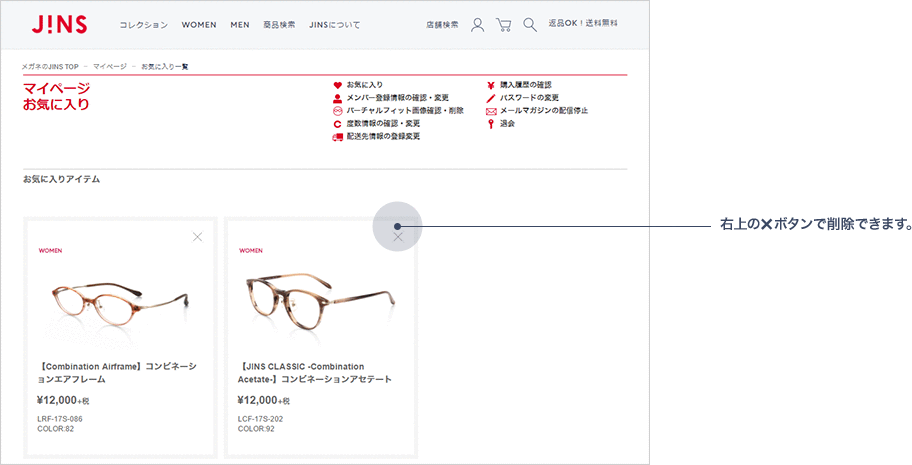Screen dimensions: 912x465
Task: Click C icon beside 度数情報
Action: point(337,123)
